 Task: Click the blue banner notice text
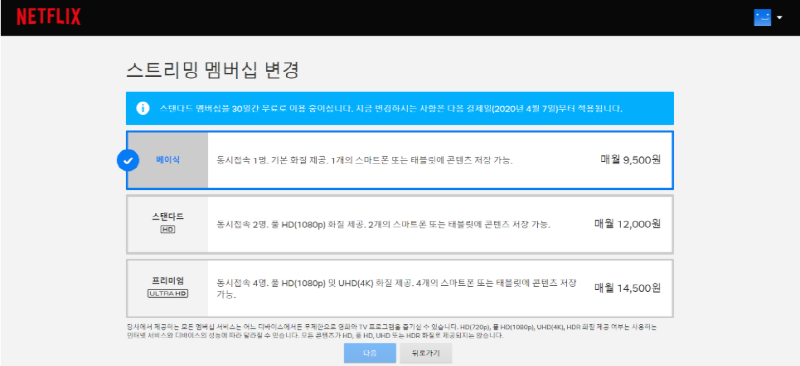coord(391,109)
